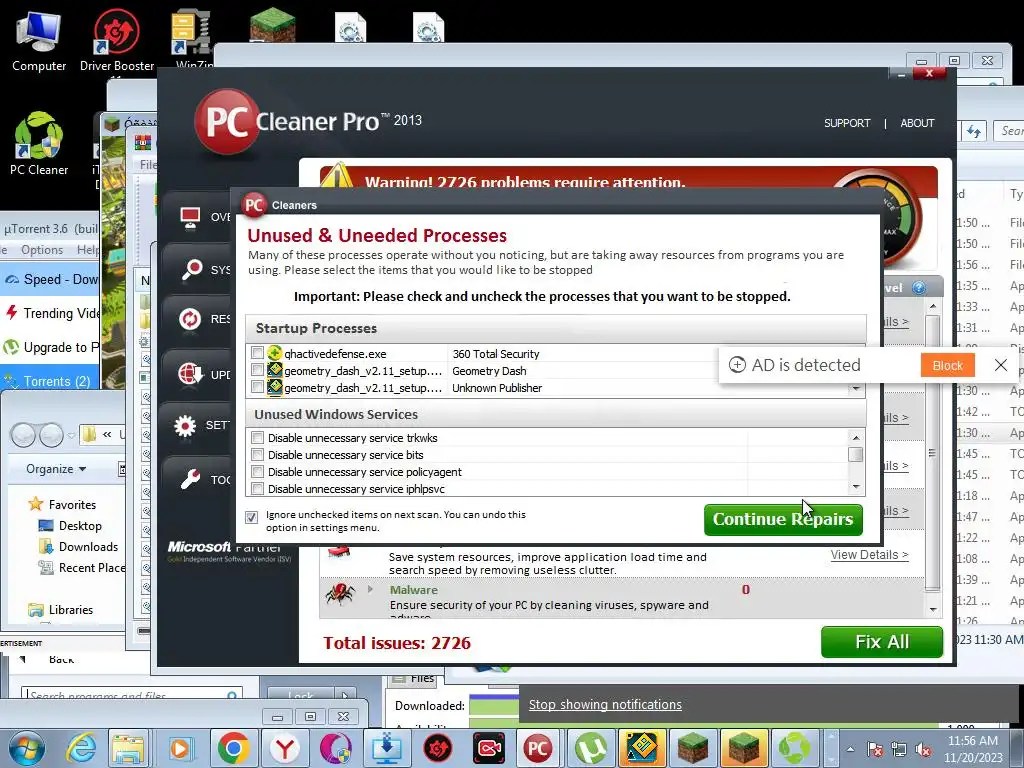Click the volume tray icon
Screen dimensions: 1024x768
coord(923,750)
